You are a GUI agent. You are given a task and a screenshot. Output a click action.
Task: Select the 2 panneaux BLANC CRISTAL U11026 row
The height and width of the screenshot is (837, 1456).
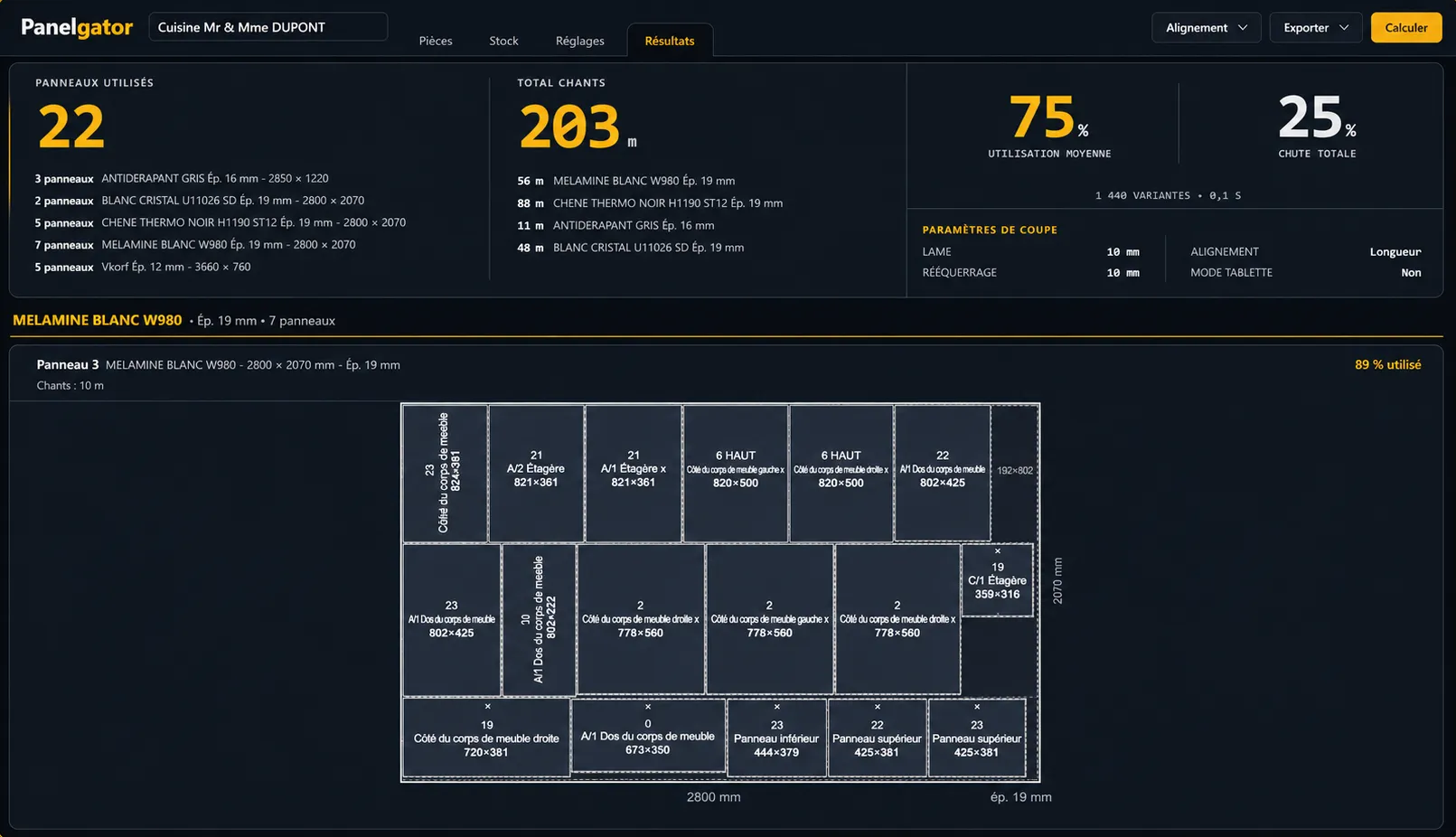pyautogui.click(x=200, y=201)
